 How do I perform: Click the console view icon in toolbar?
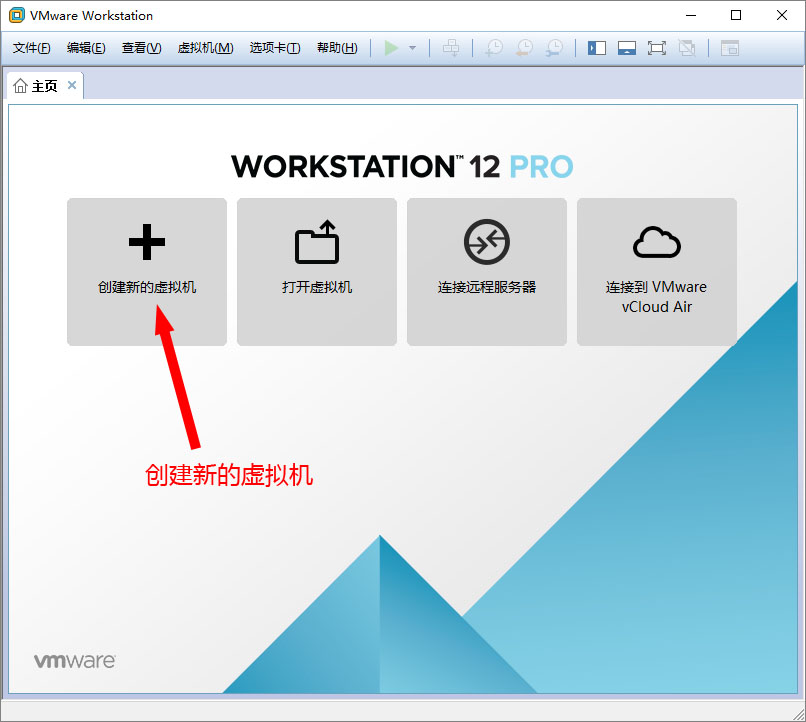pyautogui.click(x=730, y=48)
